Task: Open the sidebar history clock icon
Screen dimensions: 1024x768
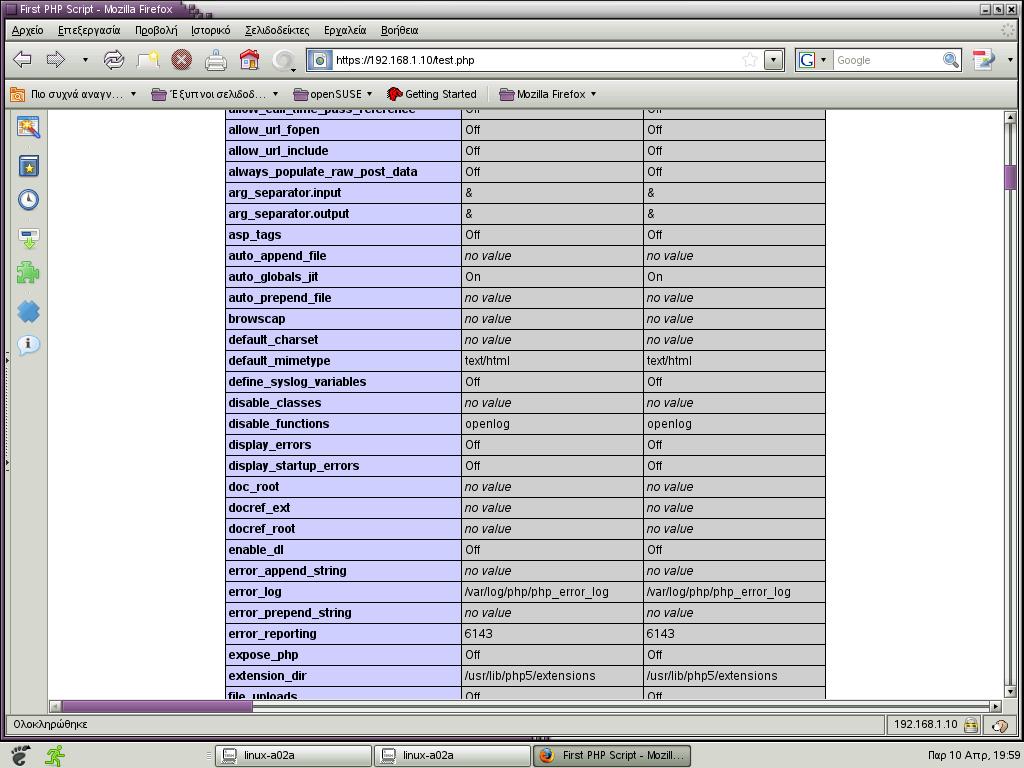Action: pos(28,199)
